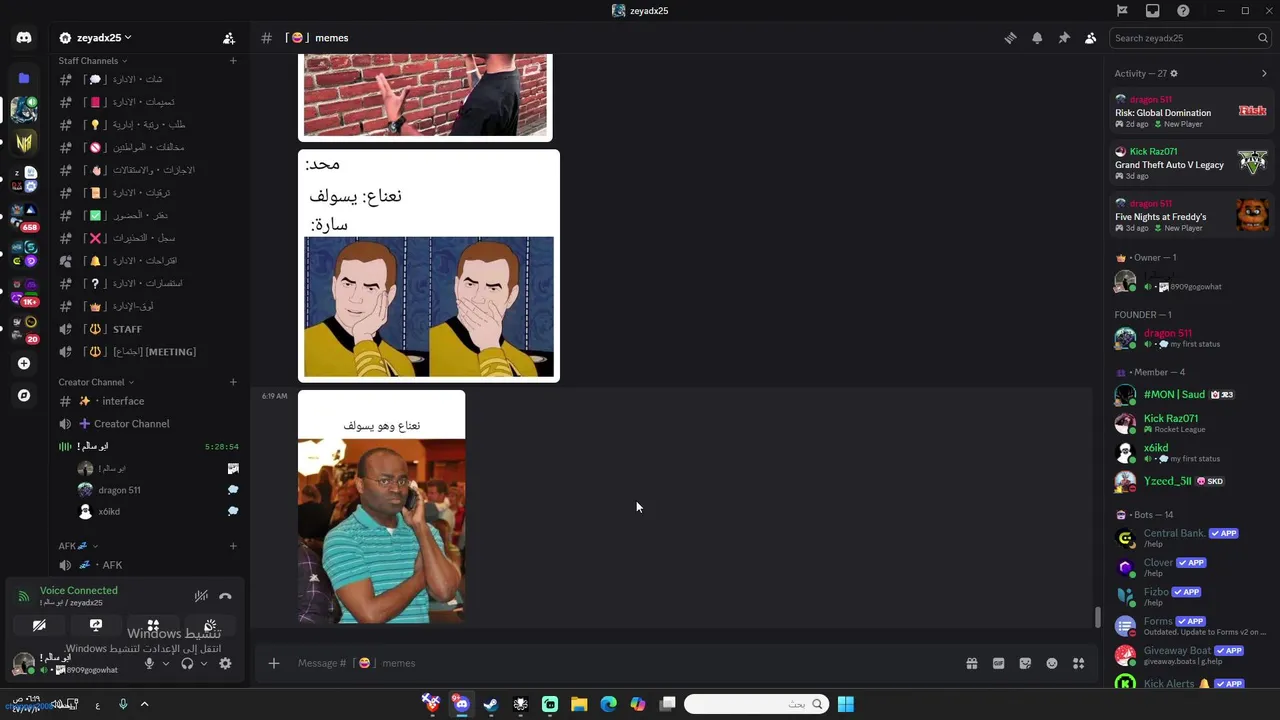Click Grand Theft Auto V Legacy activity card
1280x720 pixels.
[x=1192, y=163]
